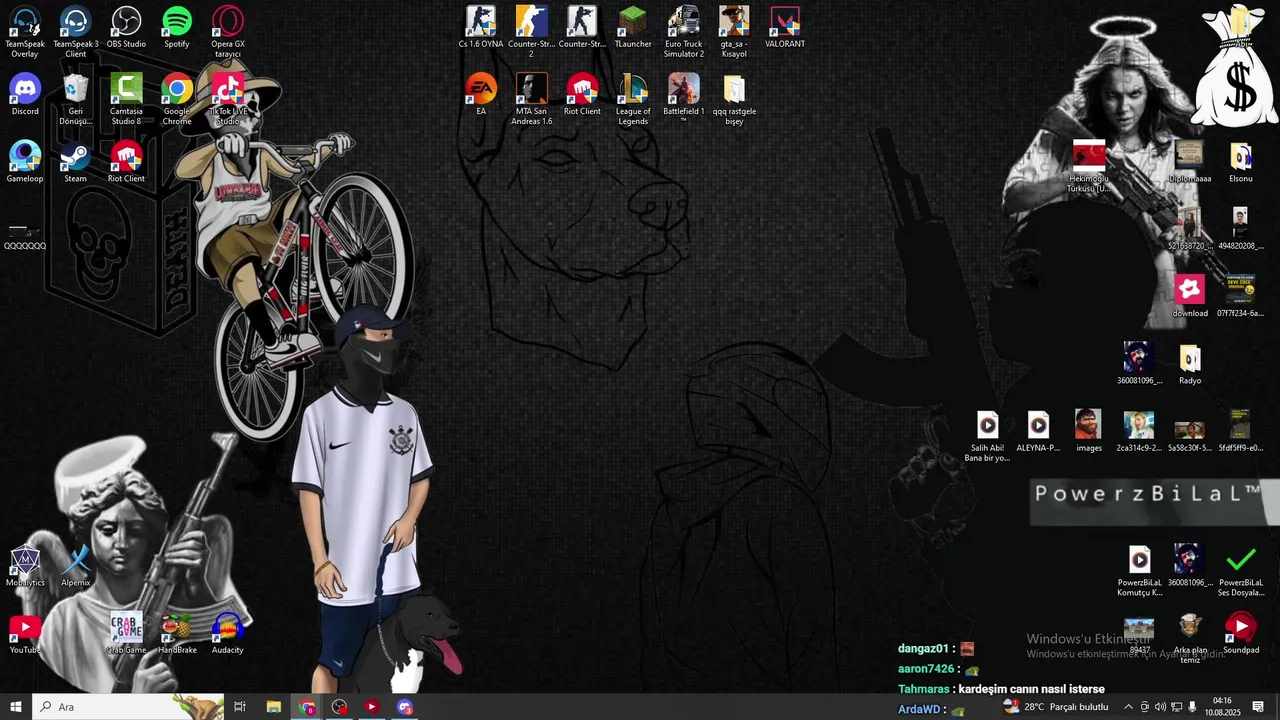
Task: Open the Gameloop desktop icon
Action: tap(25, 162)
